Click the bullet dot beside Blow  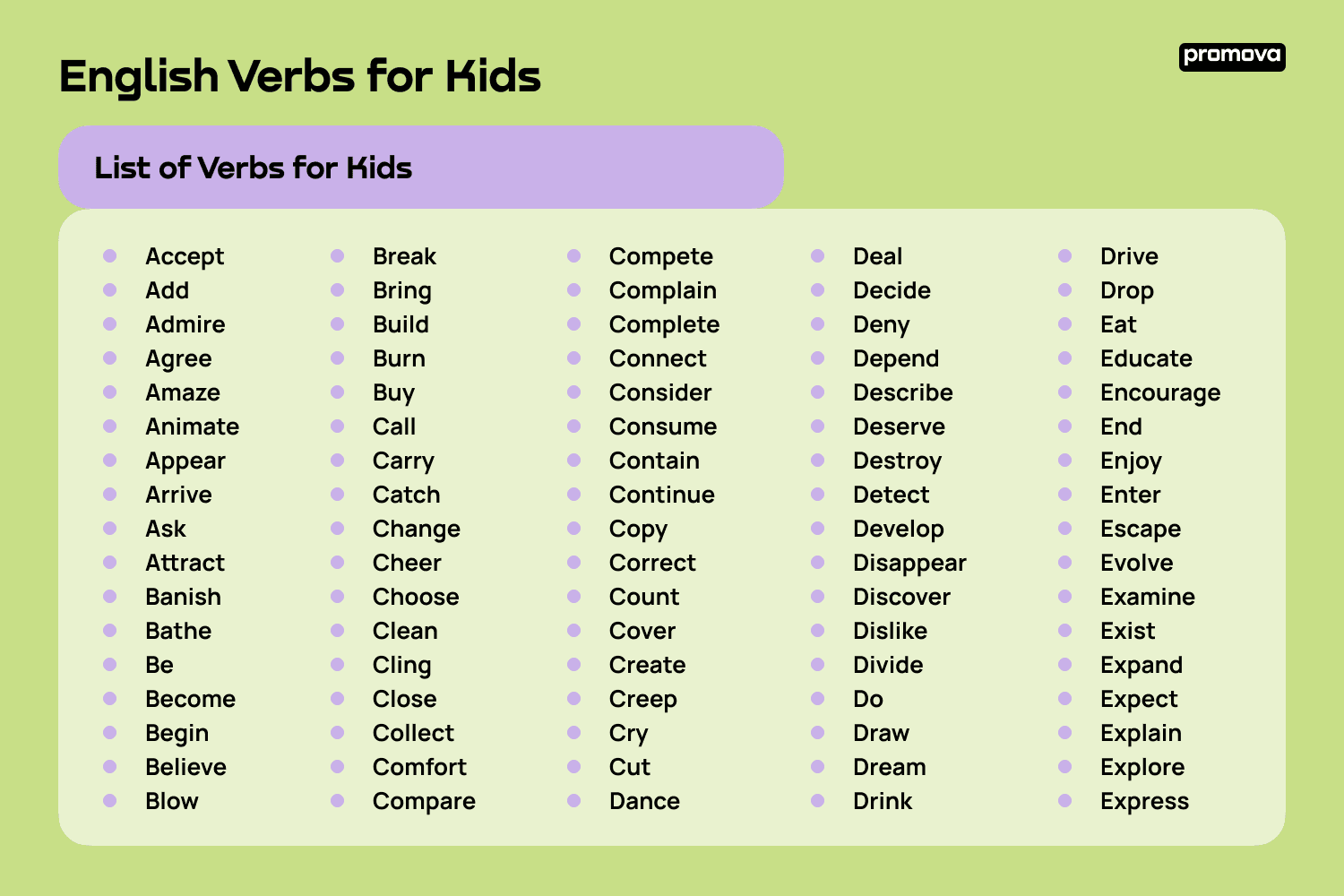pos(110,801)
